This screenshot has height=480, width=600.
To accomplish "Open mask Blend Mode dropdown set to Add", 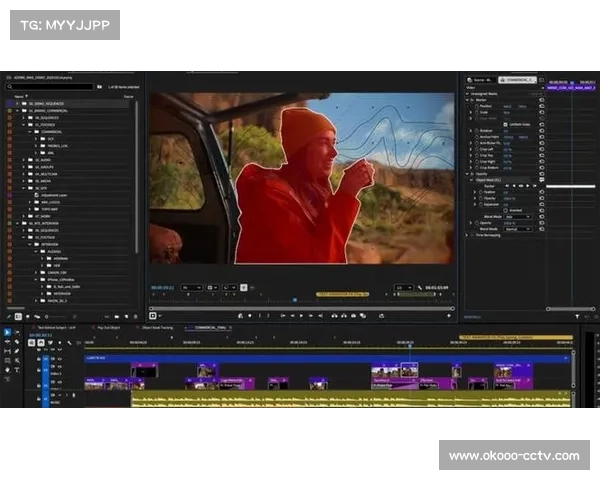I will 518,217.
